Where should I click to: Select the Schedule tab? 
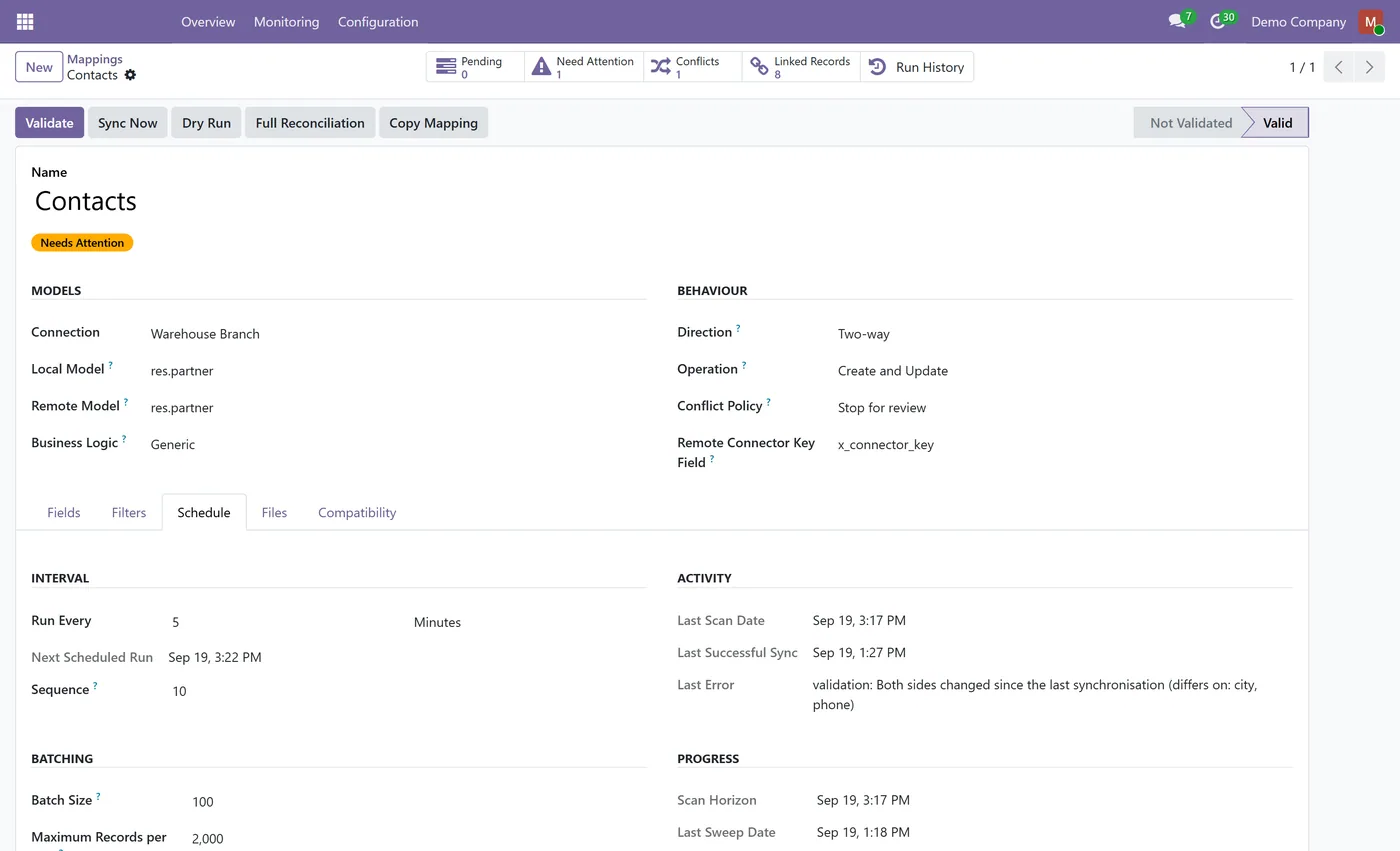coord(204,512)
